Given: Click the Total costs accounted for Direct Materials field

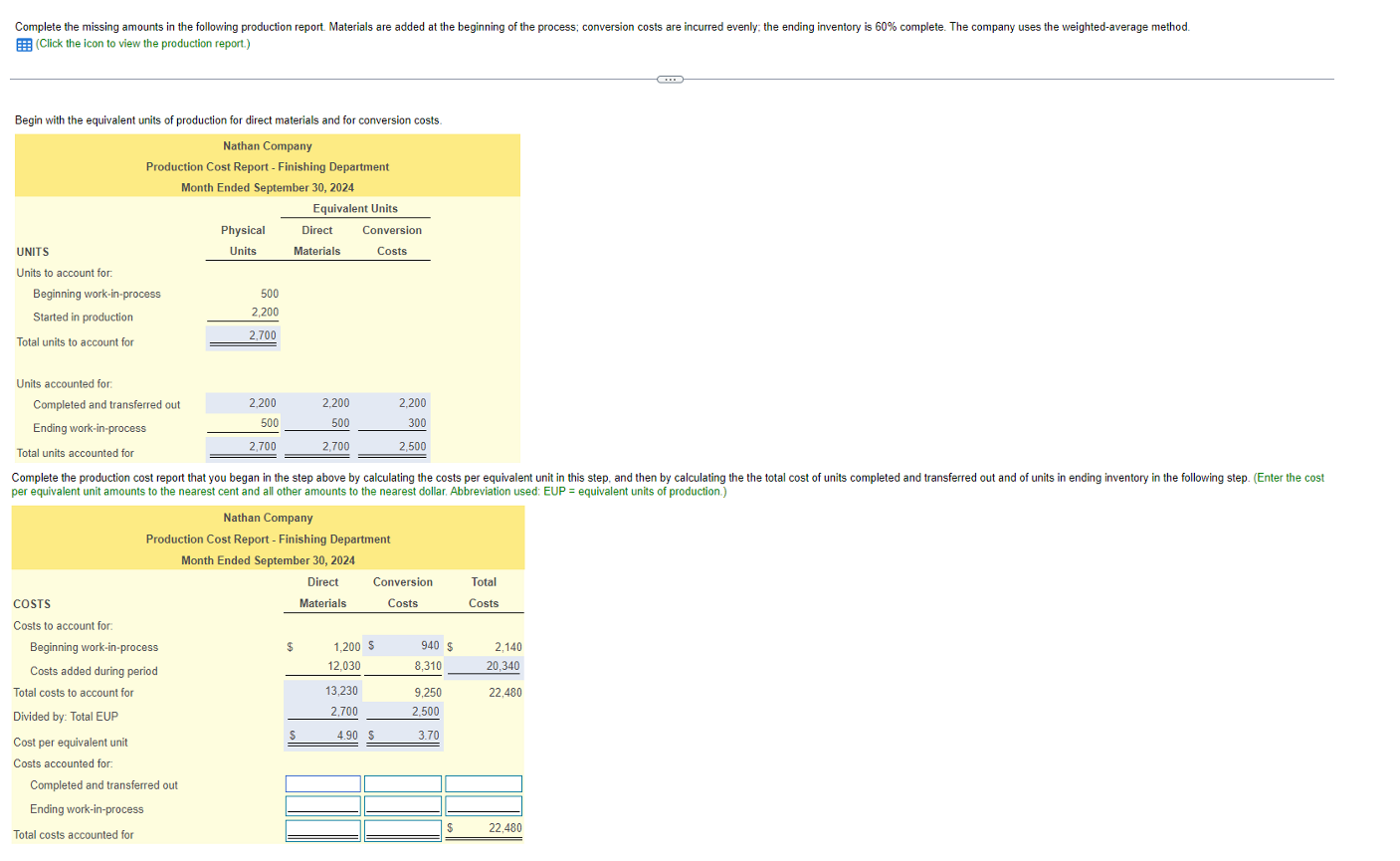Looking at the screenshot, I should (x=322, y=827).
